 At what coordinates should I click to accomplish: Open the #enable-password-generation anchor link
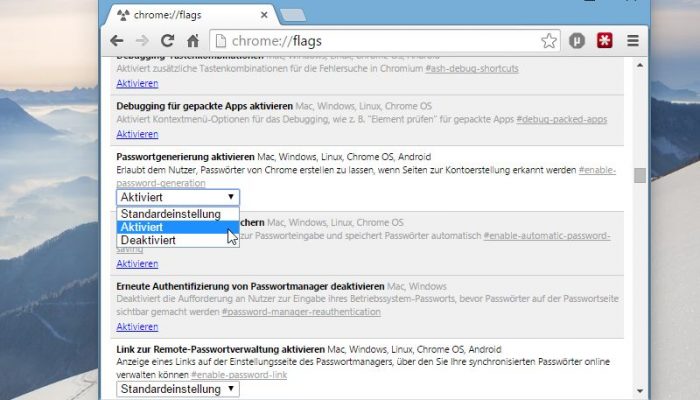(597, 170)
